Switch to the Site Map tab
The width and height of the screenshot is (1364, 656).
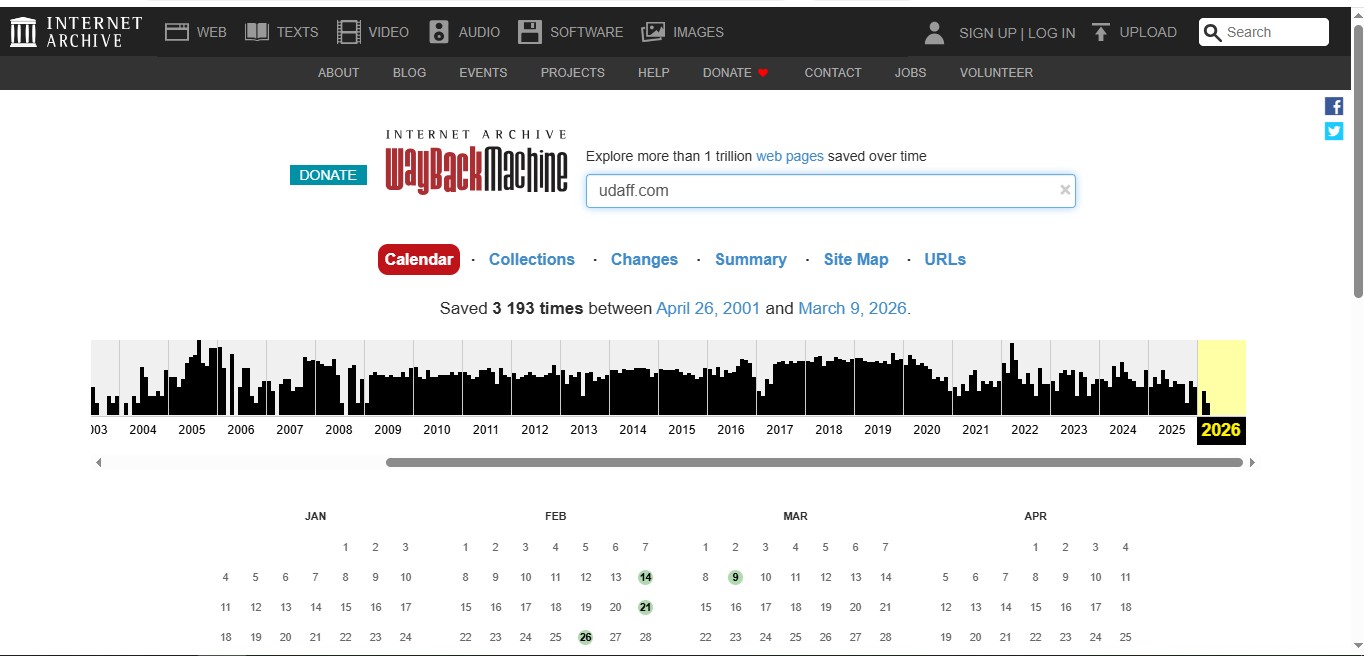click(856, 259)
